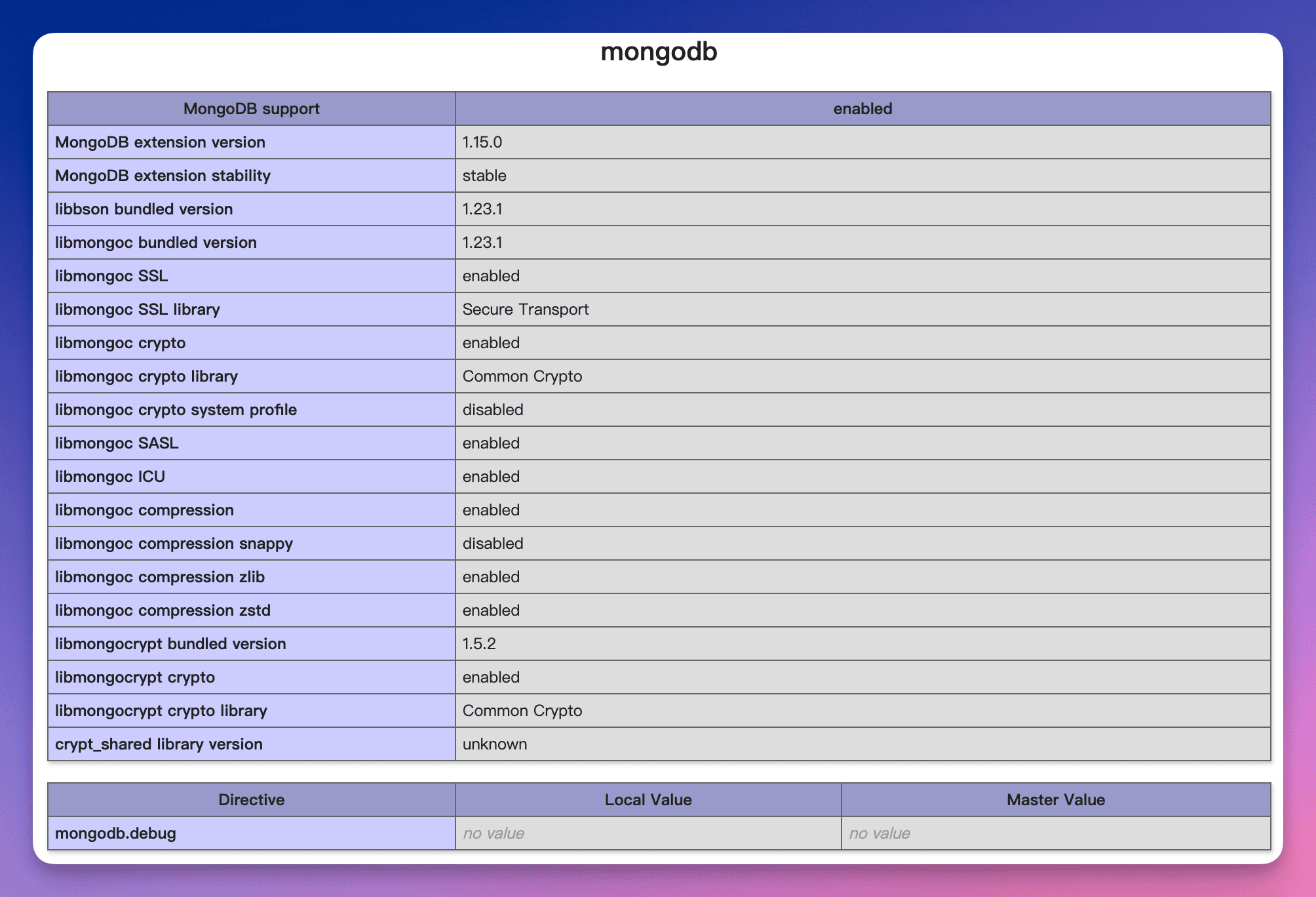Click the stable value cell
The image size is (1316, 897).
(862, 176)
